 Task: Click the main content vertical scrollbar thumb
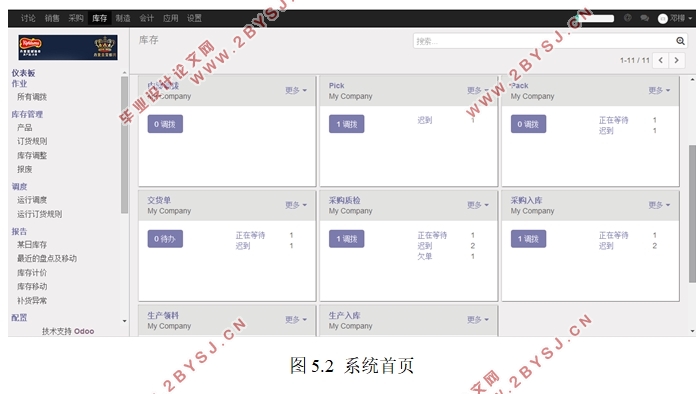(x=692, y=214)
